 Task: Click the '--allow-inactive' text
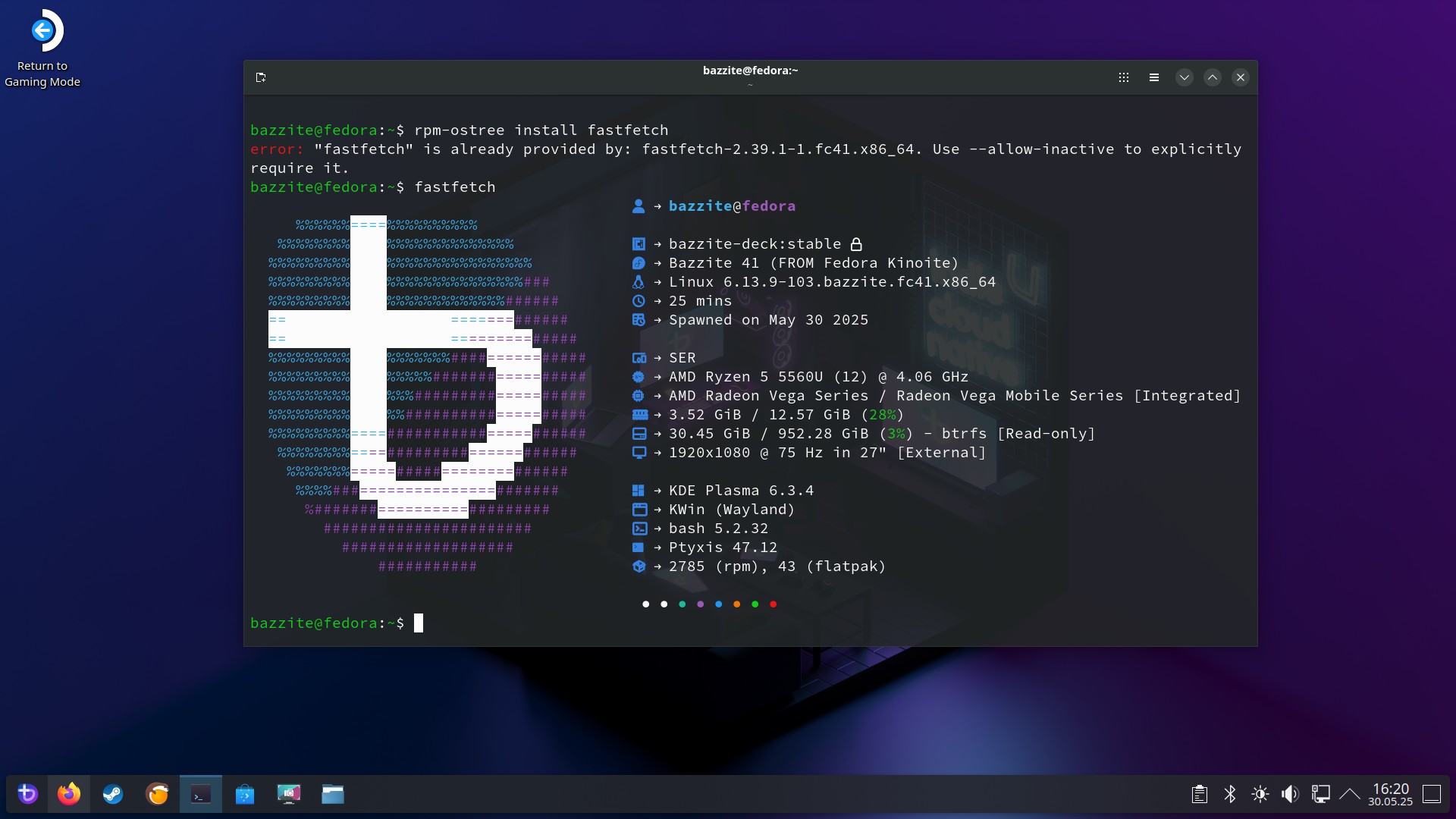pyautogui.click(x=1042, y=149)
